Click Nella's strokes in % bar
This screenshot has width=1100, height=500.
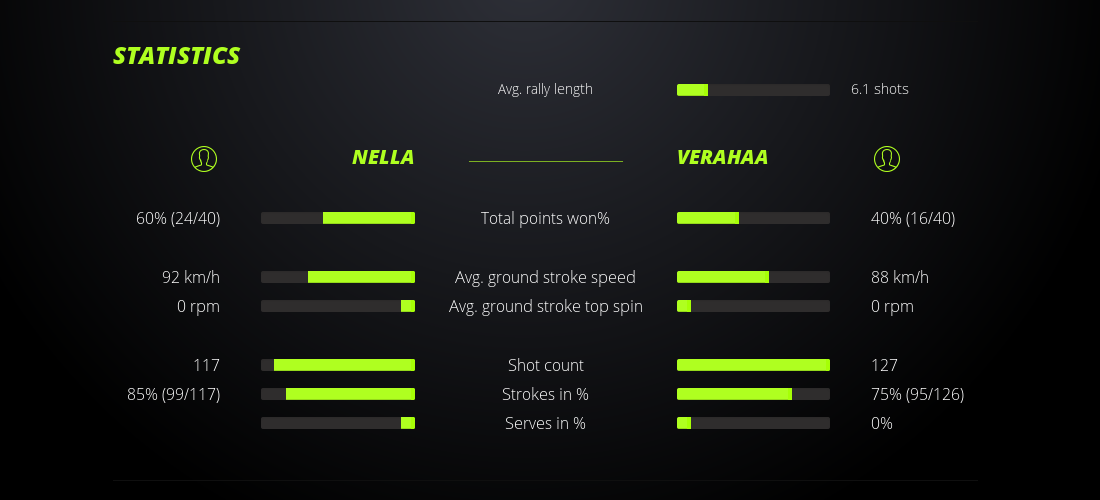pos(338,394)
